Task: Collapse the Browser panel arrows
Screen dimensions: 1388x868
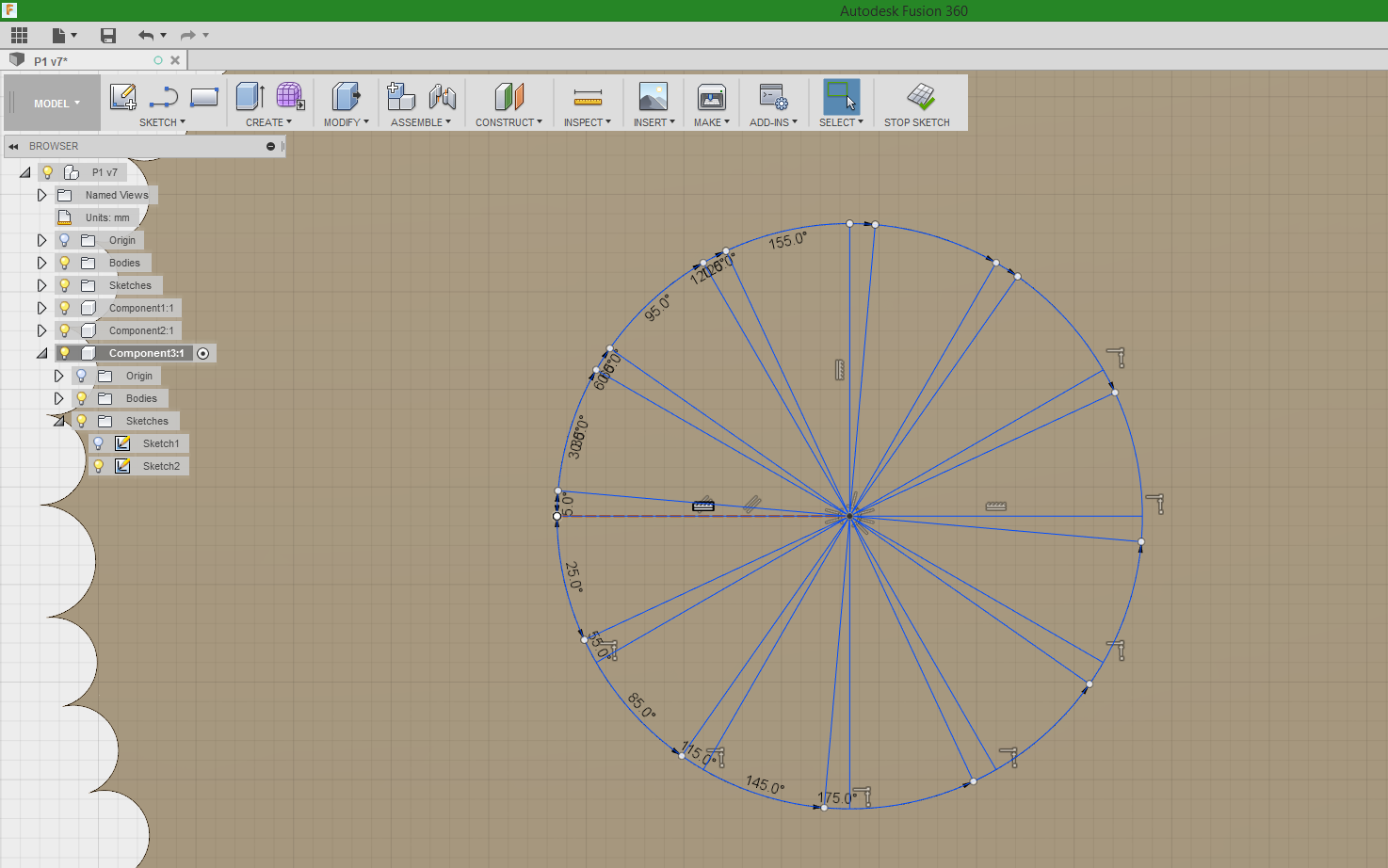Action: click(13, 146)
